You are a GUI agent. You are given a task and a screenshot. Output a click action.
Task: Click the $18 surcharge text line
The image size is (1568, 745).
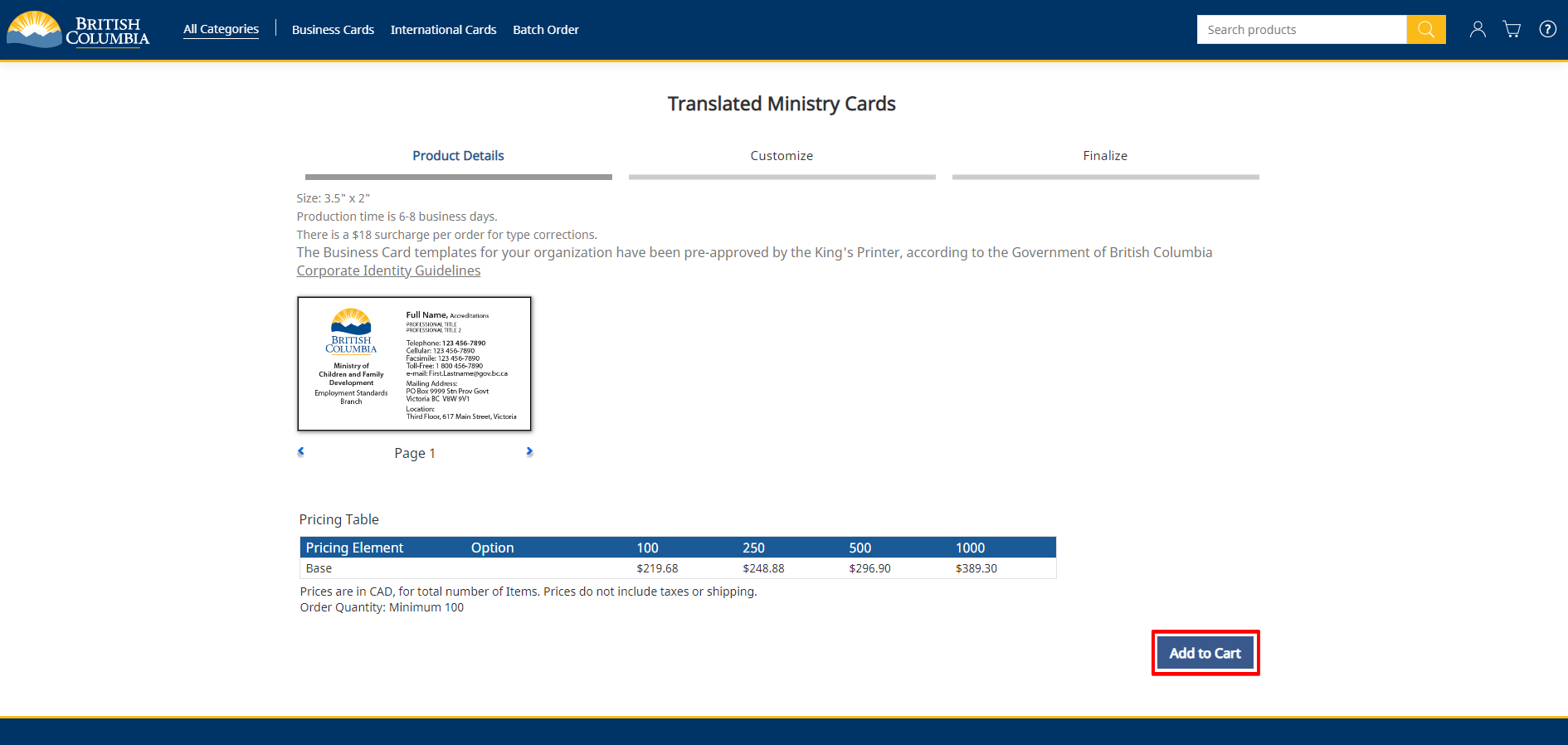coord(446,235)
